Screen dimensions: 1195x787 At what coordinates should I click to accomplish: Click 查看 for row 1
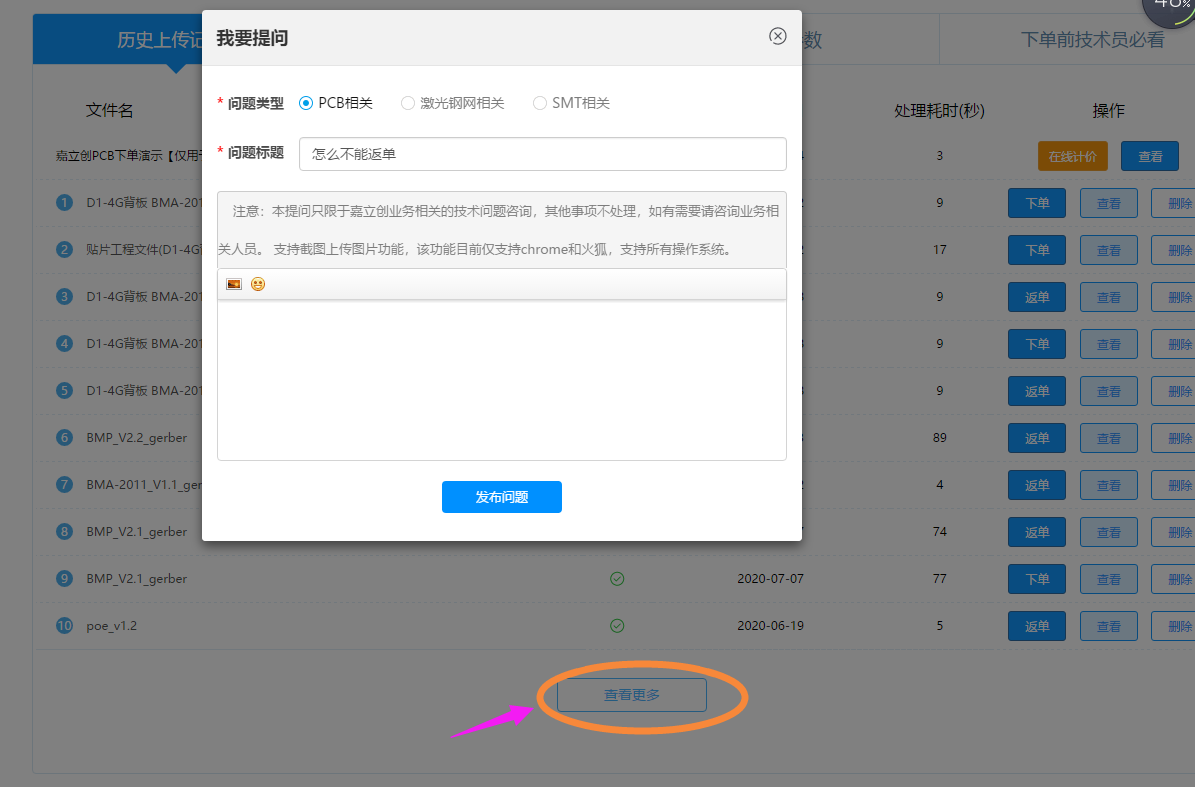pos(1109,203)
